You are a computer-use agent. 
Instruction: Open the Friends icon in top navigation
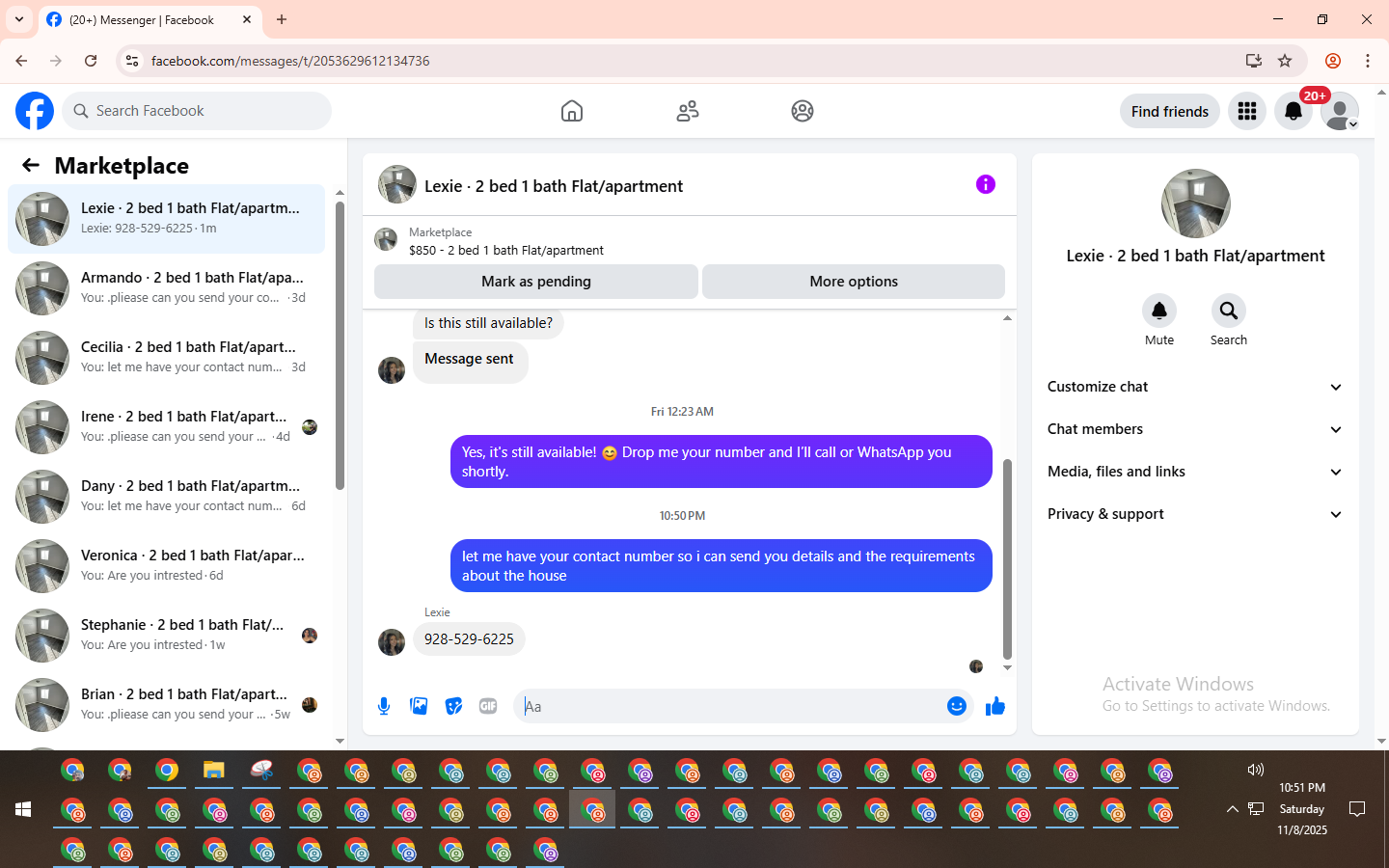click(688, 111)
